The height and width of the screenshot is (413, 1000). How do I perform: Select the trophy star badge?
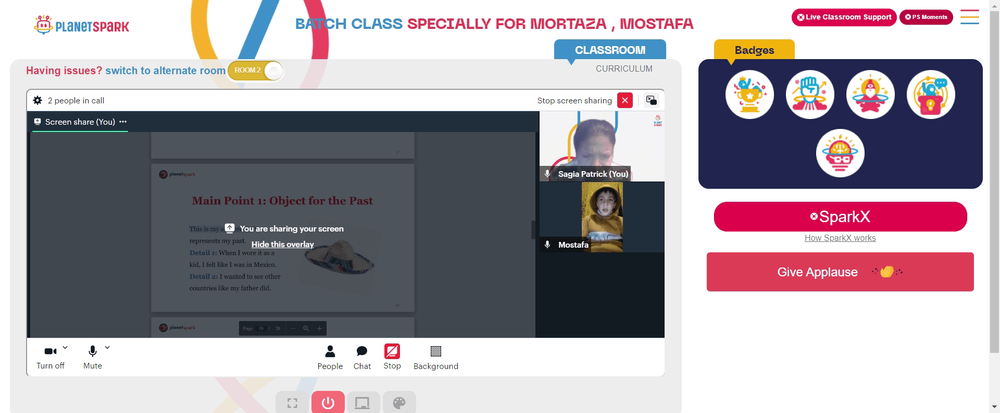pyautogui.click(x=749, y=94)
